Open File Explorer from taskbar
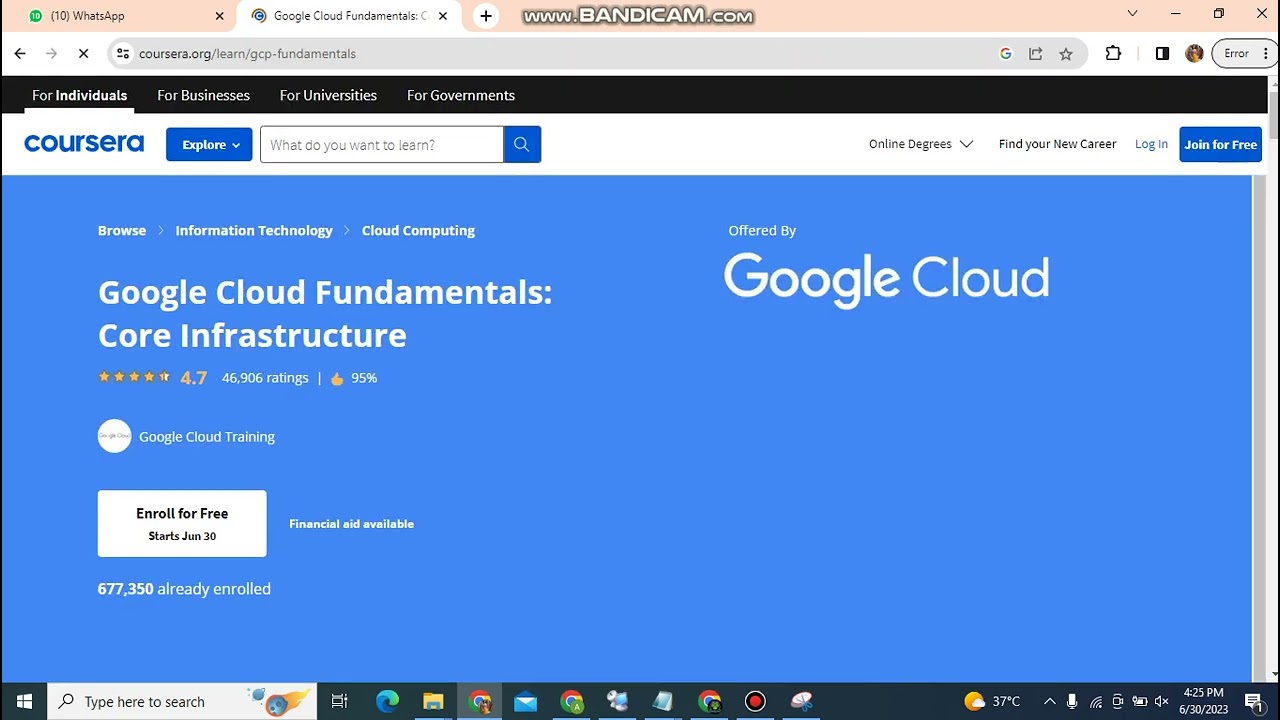The width and height of the screenshot is (1280, 720). [433, 701]
